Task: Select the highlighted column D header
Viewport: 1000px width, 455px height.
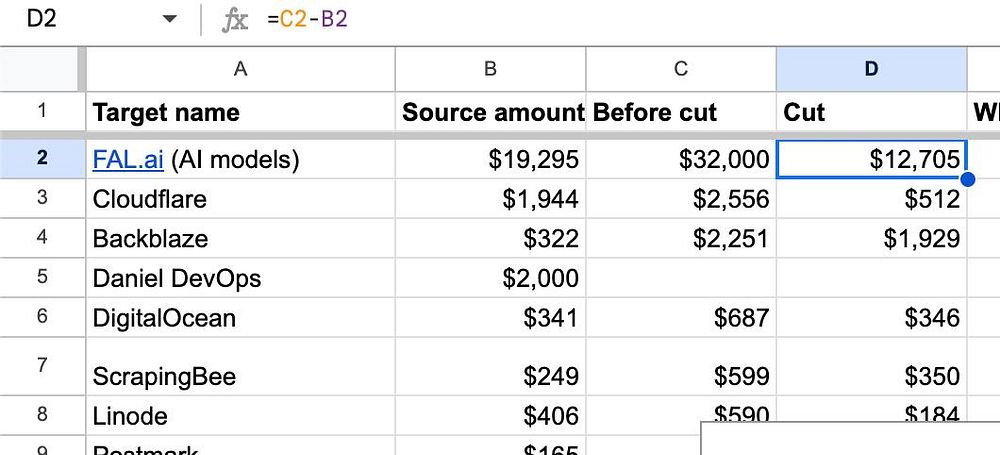Action: pyautogui.click(x=871, y=69)
